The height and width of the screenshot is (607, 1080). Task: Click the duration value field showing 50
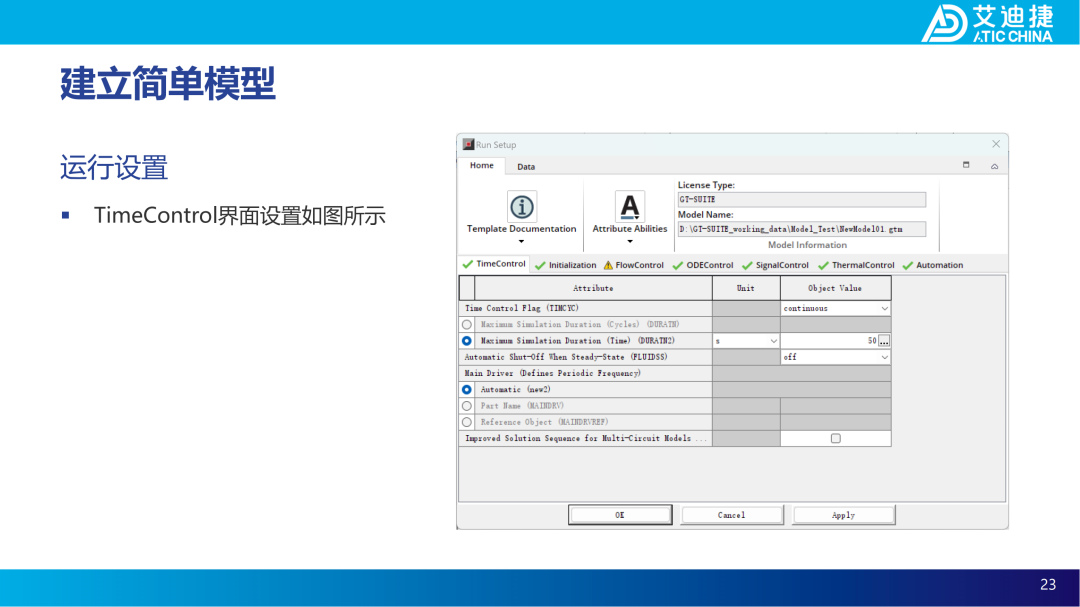(829, 341)
